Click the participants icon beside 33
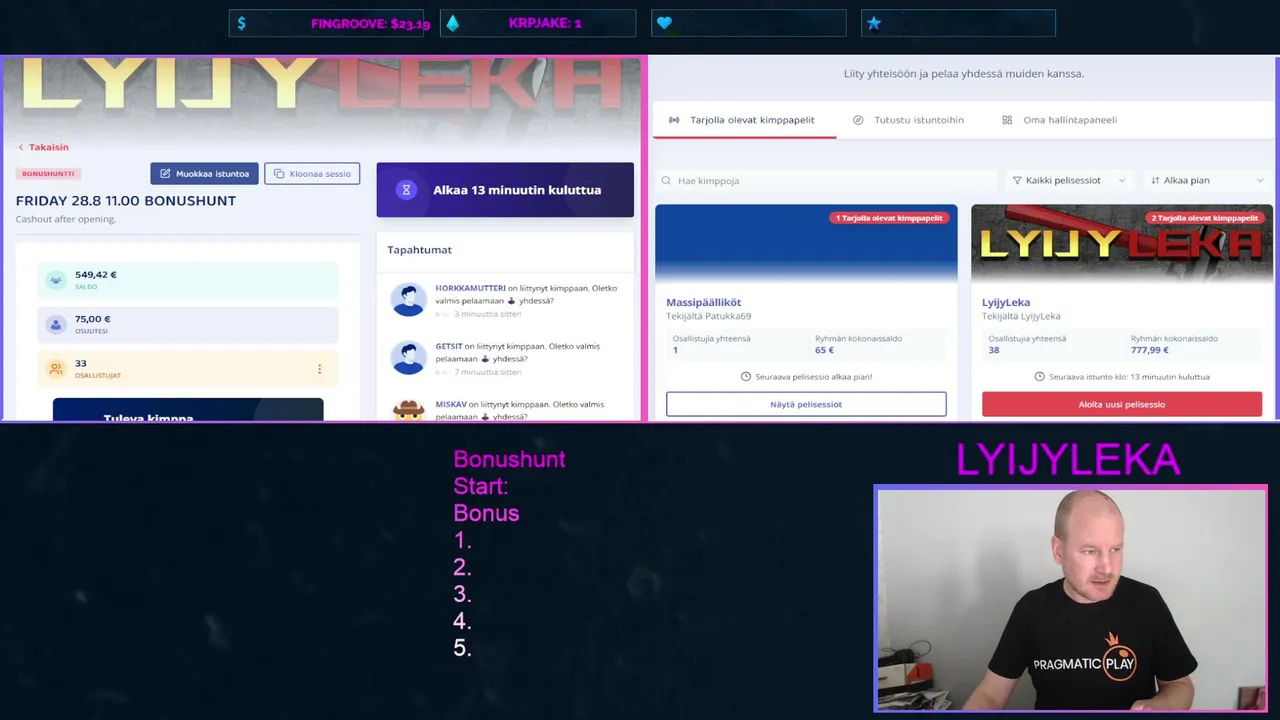 56,369
